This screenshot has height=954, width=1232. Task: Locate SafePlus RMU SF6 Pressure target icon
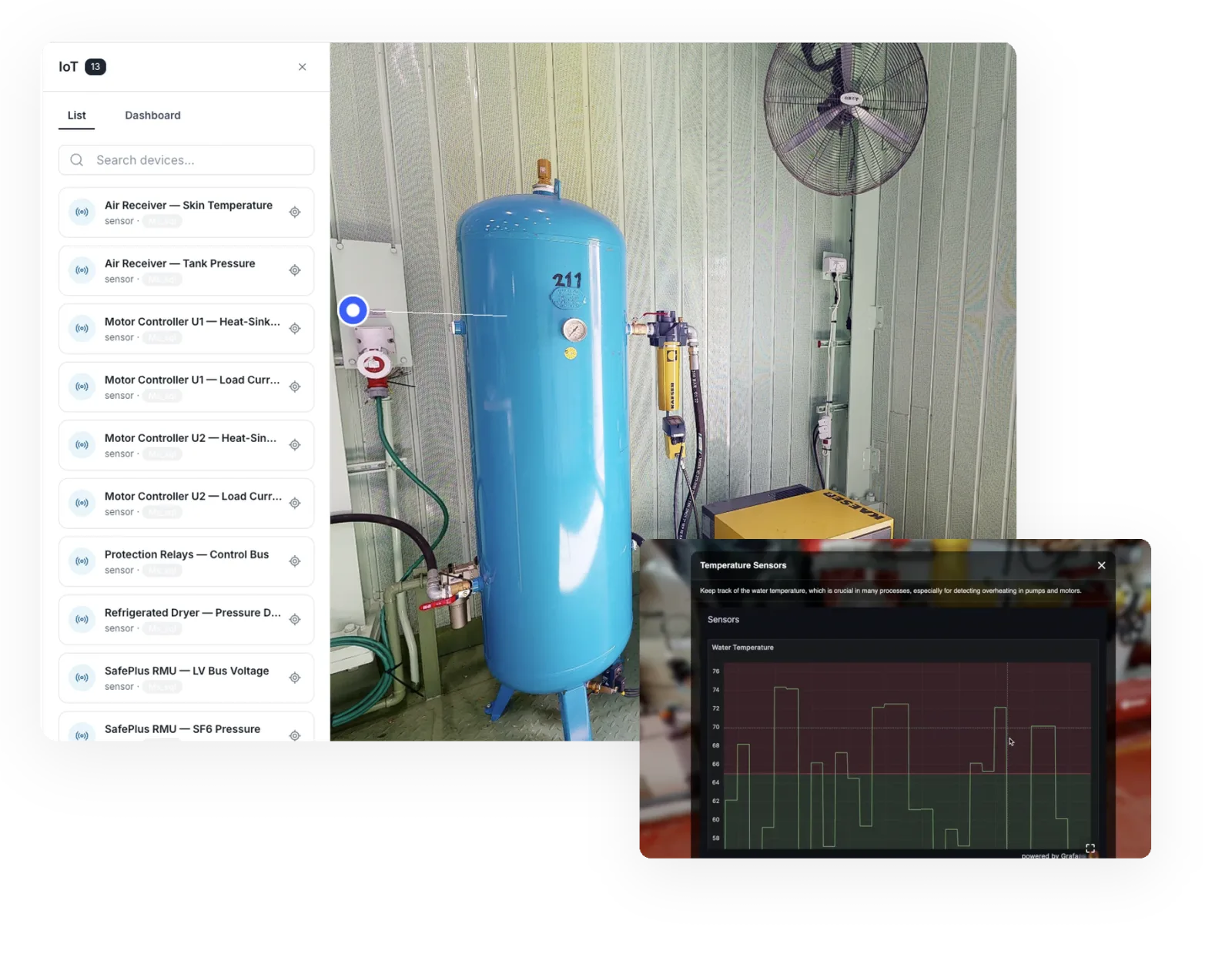[x=295, y=735]
